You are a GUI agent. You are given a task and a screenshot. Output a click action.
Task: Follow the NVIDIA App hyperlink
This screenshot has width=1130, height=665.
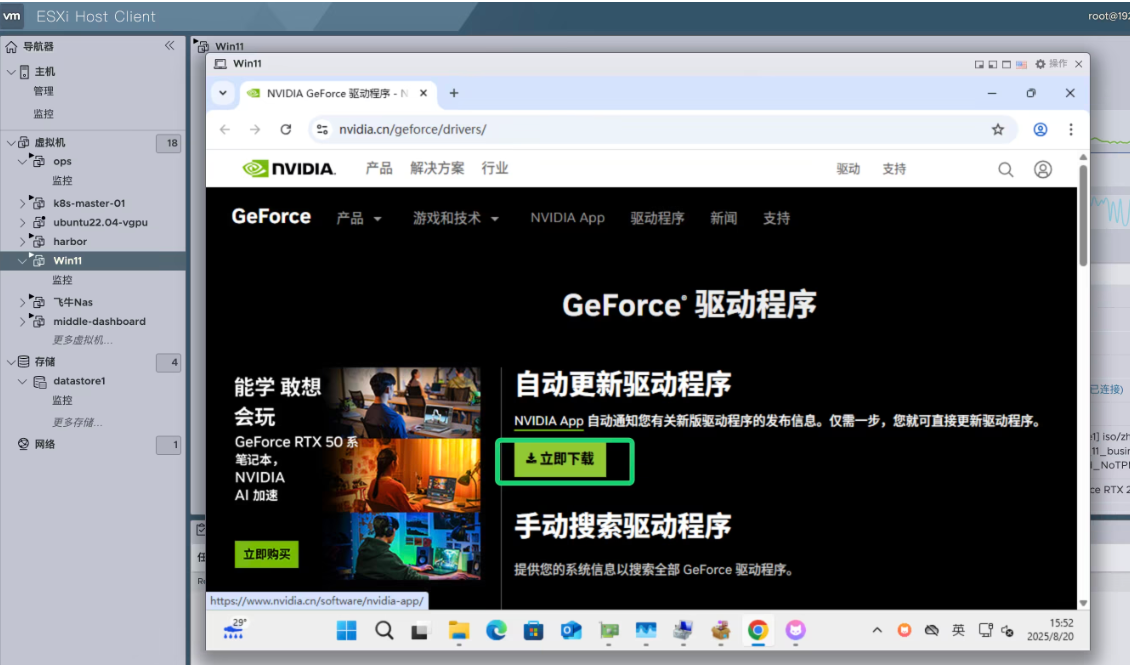(548, 421)
